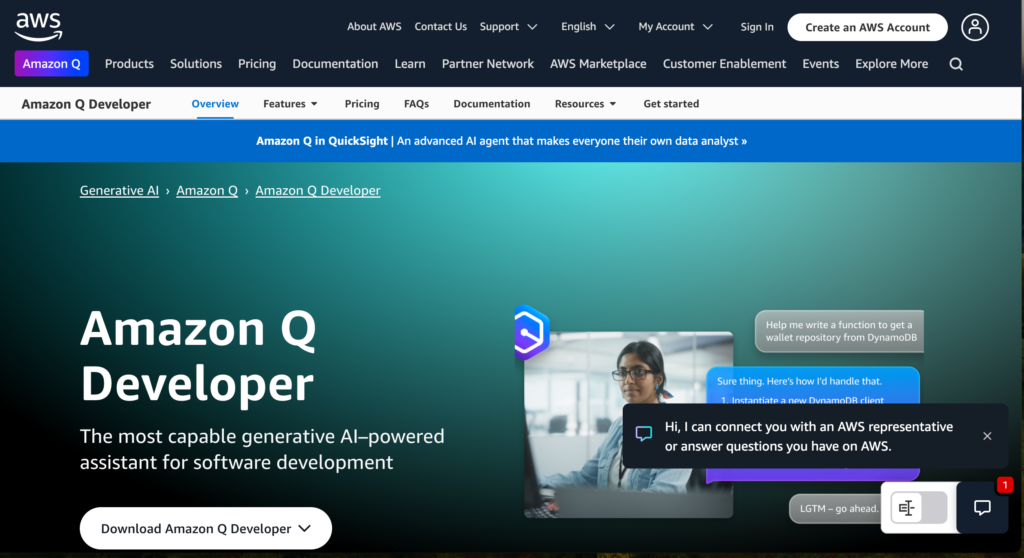Image resolution: width=1024 pixels, height=558 pixels.
Task: Click the Amazon Q Developer subnav title
Action: tap(86, 104)
